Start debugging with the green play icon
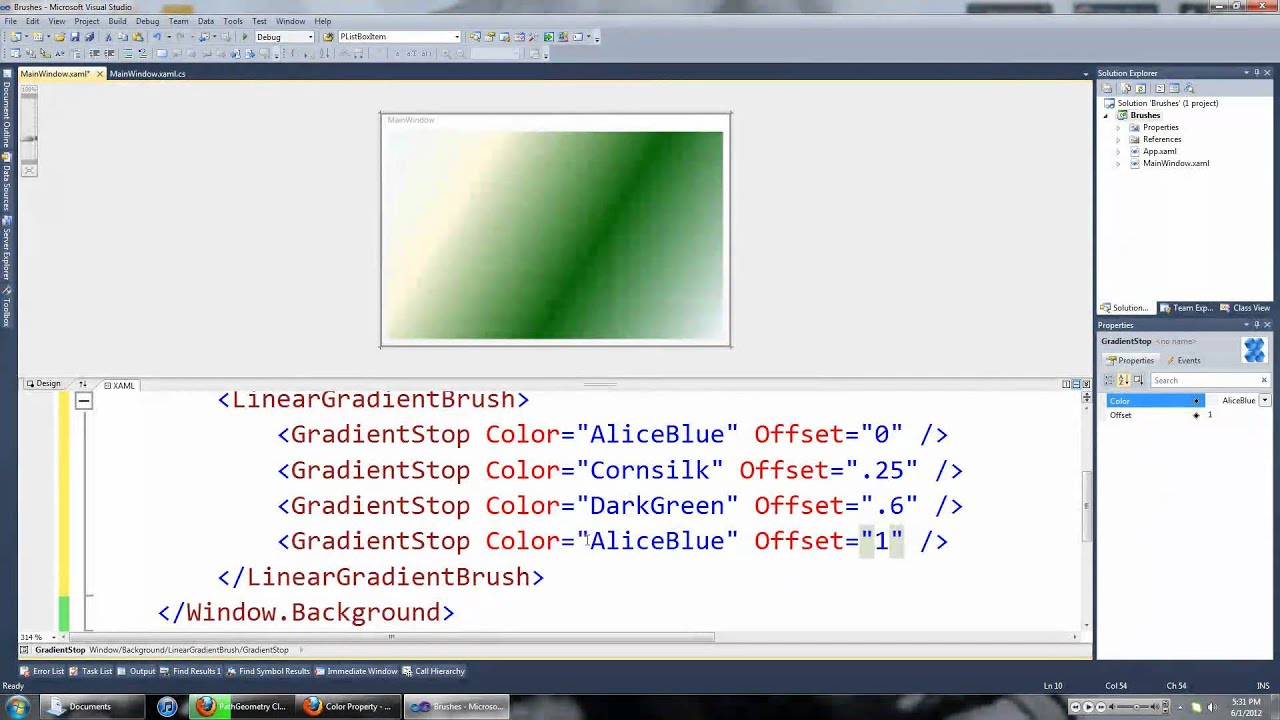 pos(245,37)
